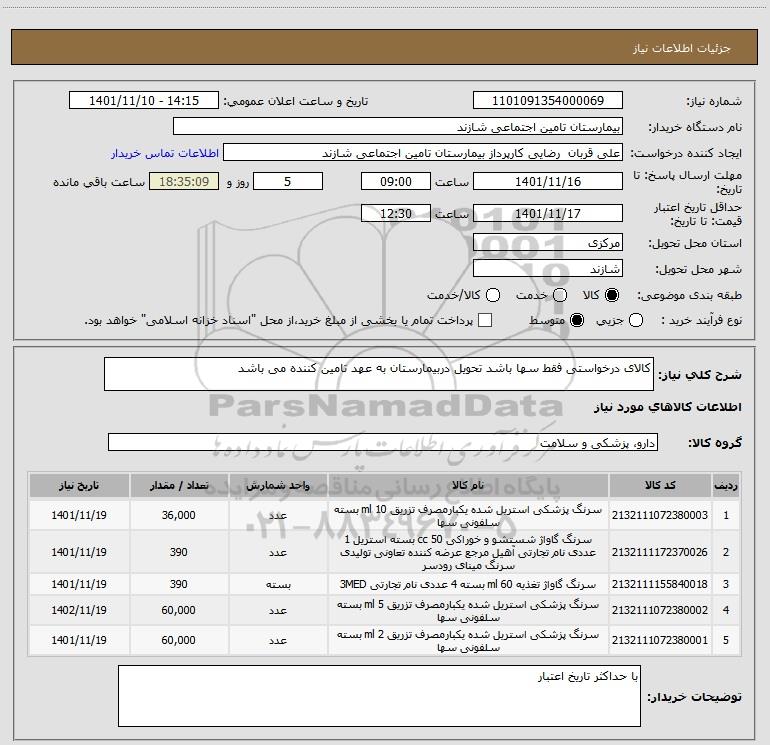The height and width of the screenshot is (745, 770).
Task: Click the buyer notes text area
Action: (379, 696)
